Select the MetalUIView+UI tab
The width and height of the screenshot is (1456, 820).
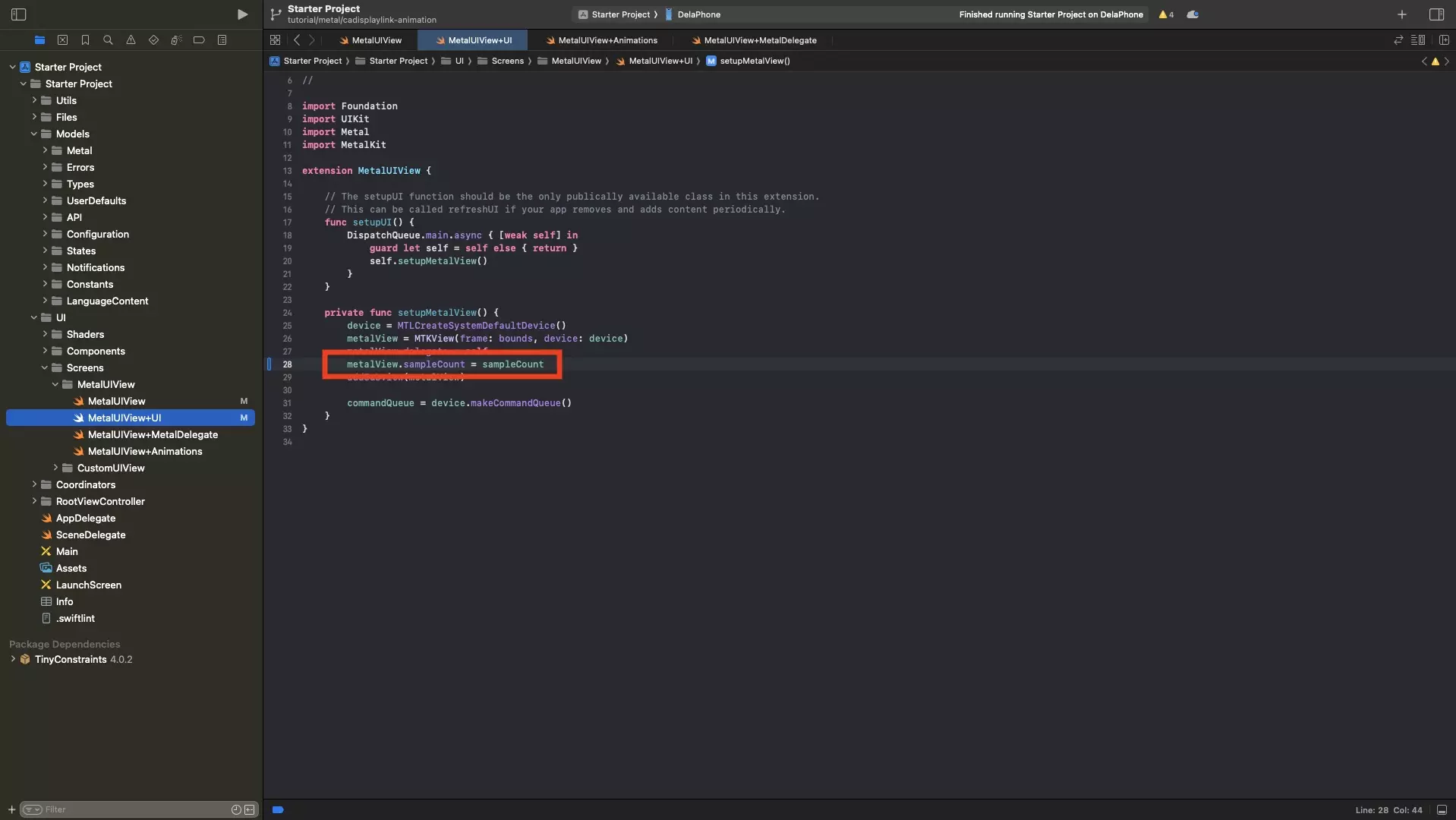[473, 40]
